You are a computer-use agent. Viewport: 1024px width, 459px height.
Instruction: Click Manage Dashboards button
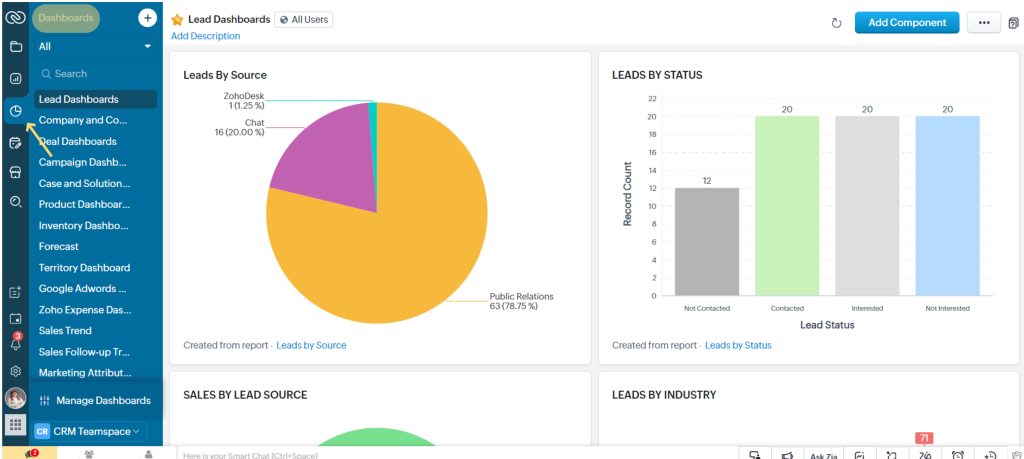point(95,400)
